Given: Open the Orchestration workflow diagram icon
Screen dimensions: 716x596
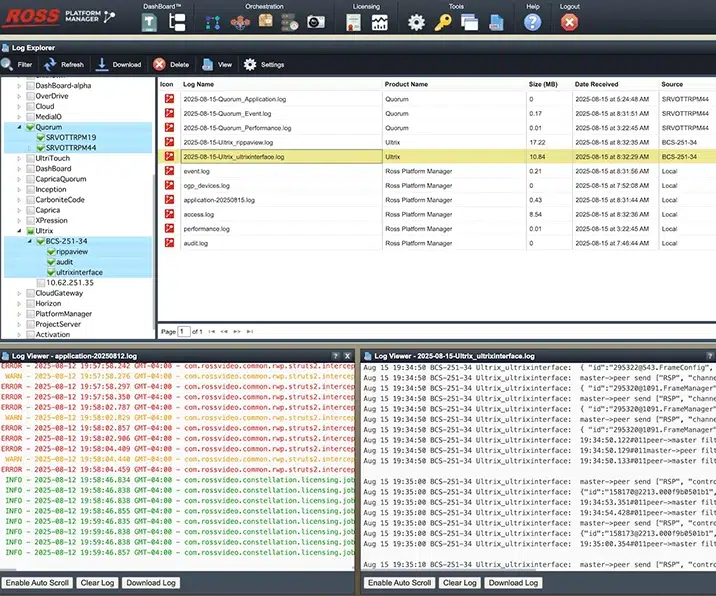Looking at the screenshot, I should point(213,22).
